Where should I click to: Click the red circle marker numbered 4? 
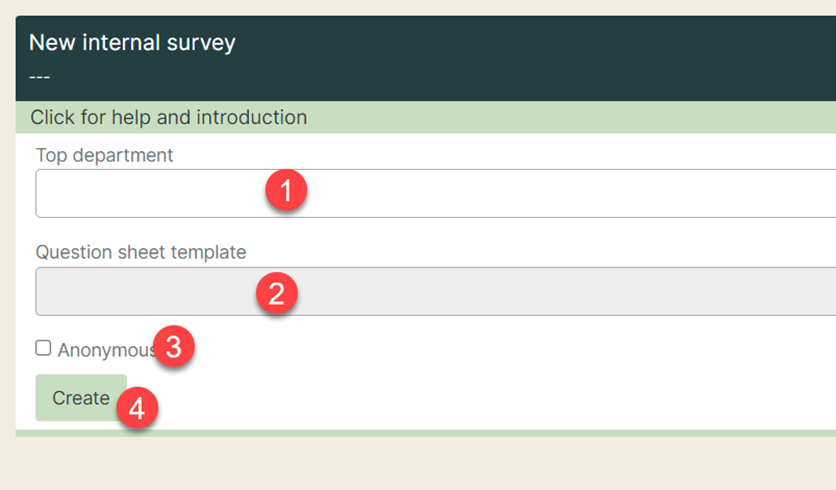coord(137,408)
